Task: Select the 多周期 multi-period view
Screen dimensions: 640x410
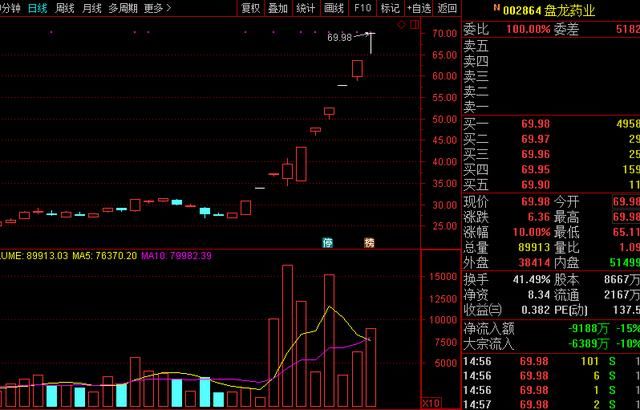Action: point(123,8)
